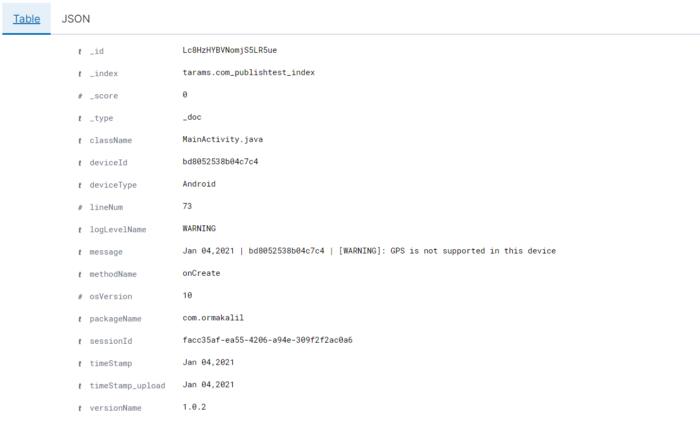Click the number type icon beside osVersion

(79, 297)
